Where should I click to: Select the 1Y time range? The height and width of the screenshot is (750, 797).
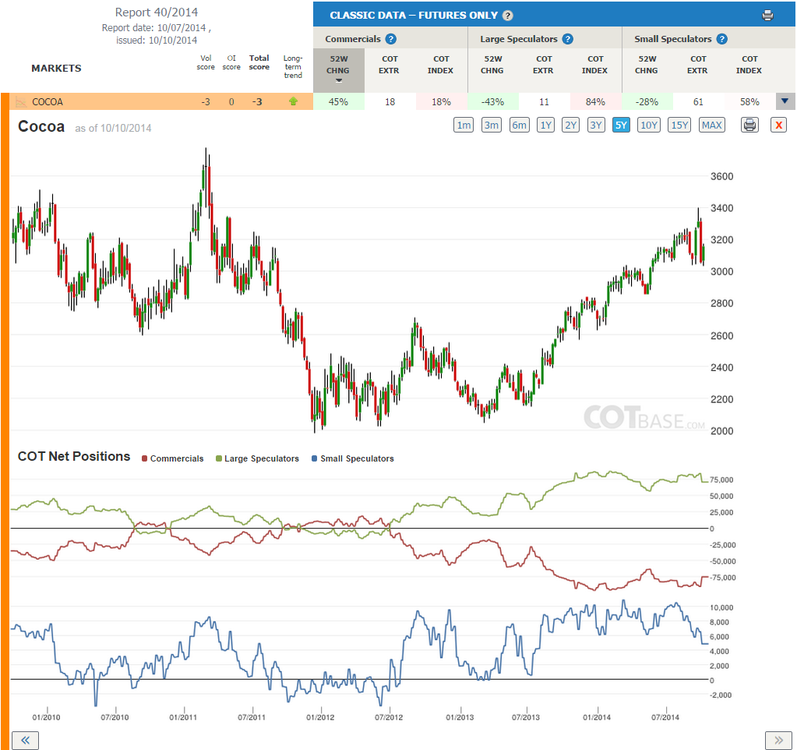tap(545, 125)
